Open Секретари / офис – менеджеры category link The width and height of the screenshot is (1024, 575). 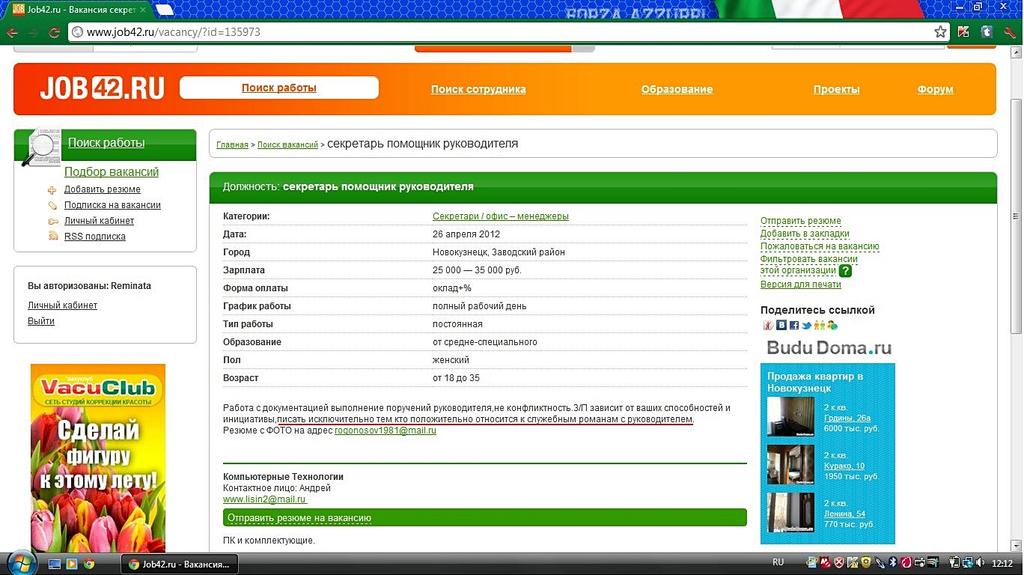[x=500, y=216]
